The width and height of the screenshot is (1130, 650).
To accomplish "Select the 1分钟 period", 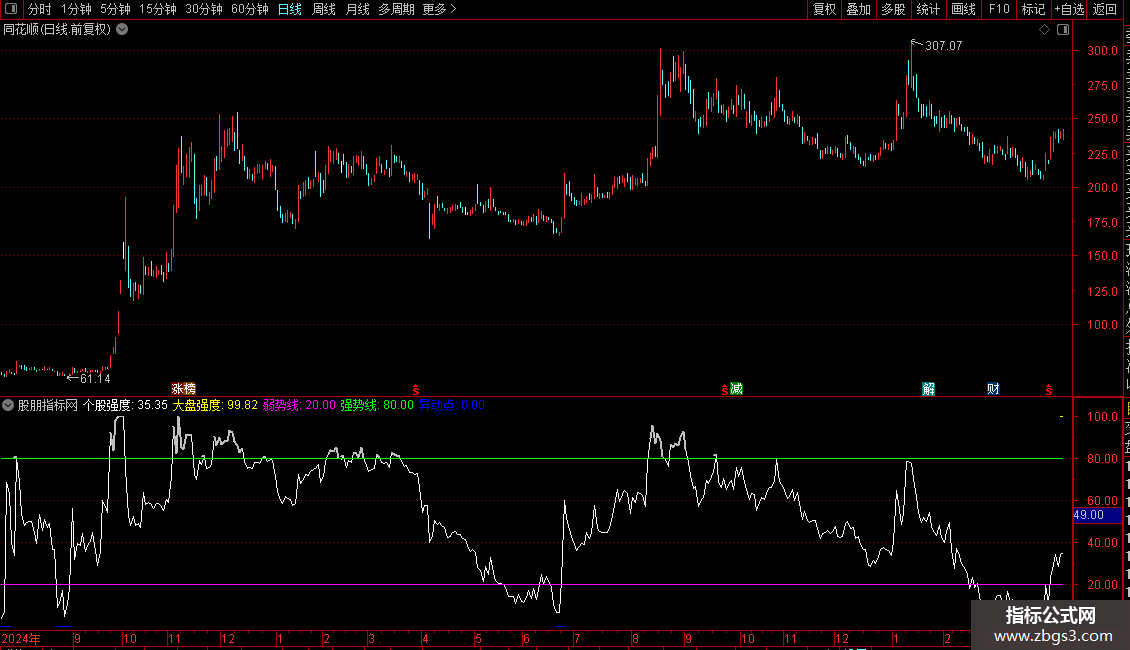I will point(76,9).
